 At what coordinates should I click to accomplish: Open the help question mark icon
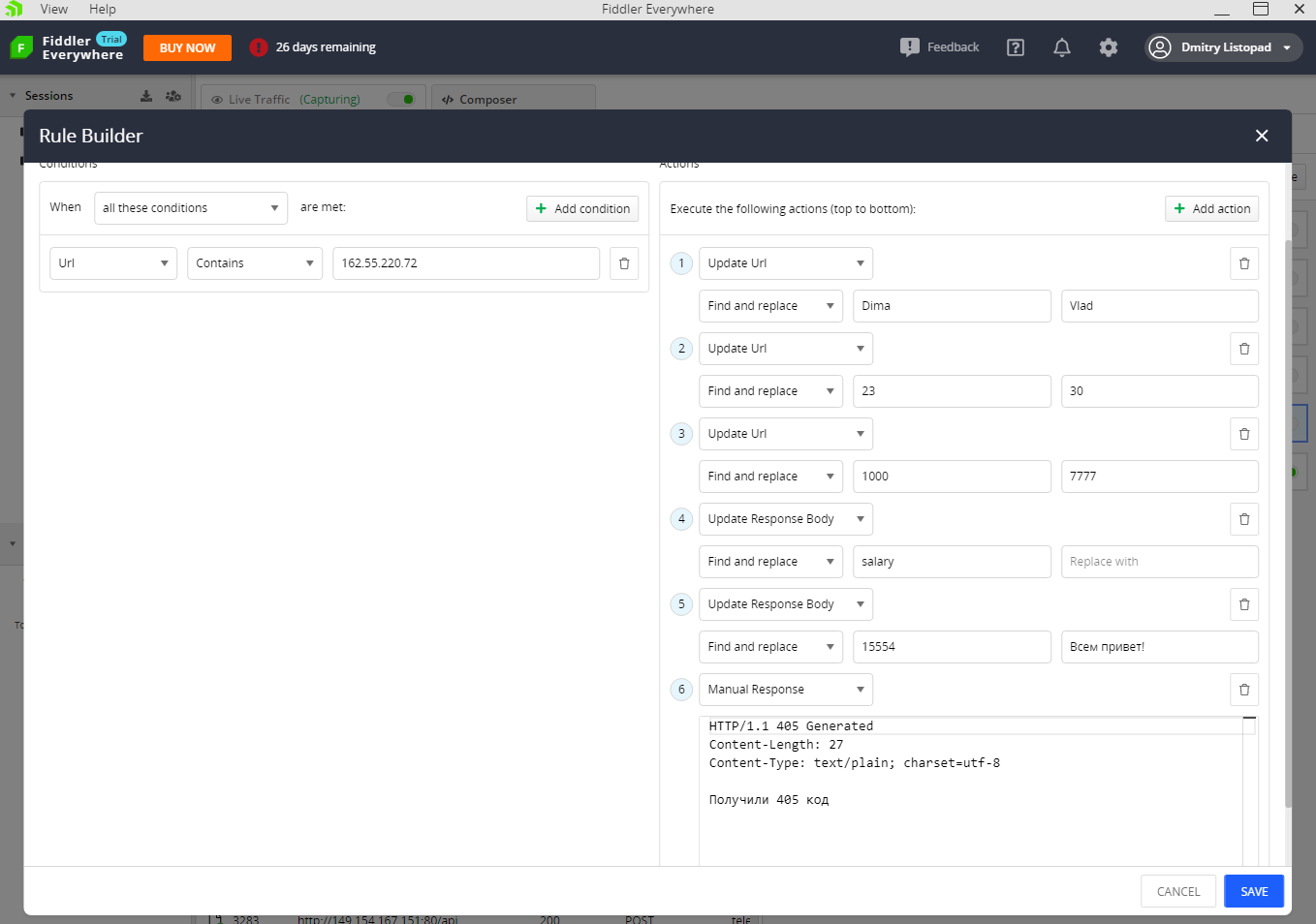tap(1015, 46)
